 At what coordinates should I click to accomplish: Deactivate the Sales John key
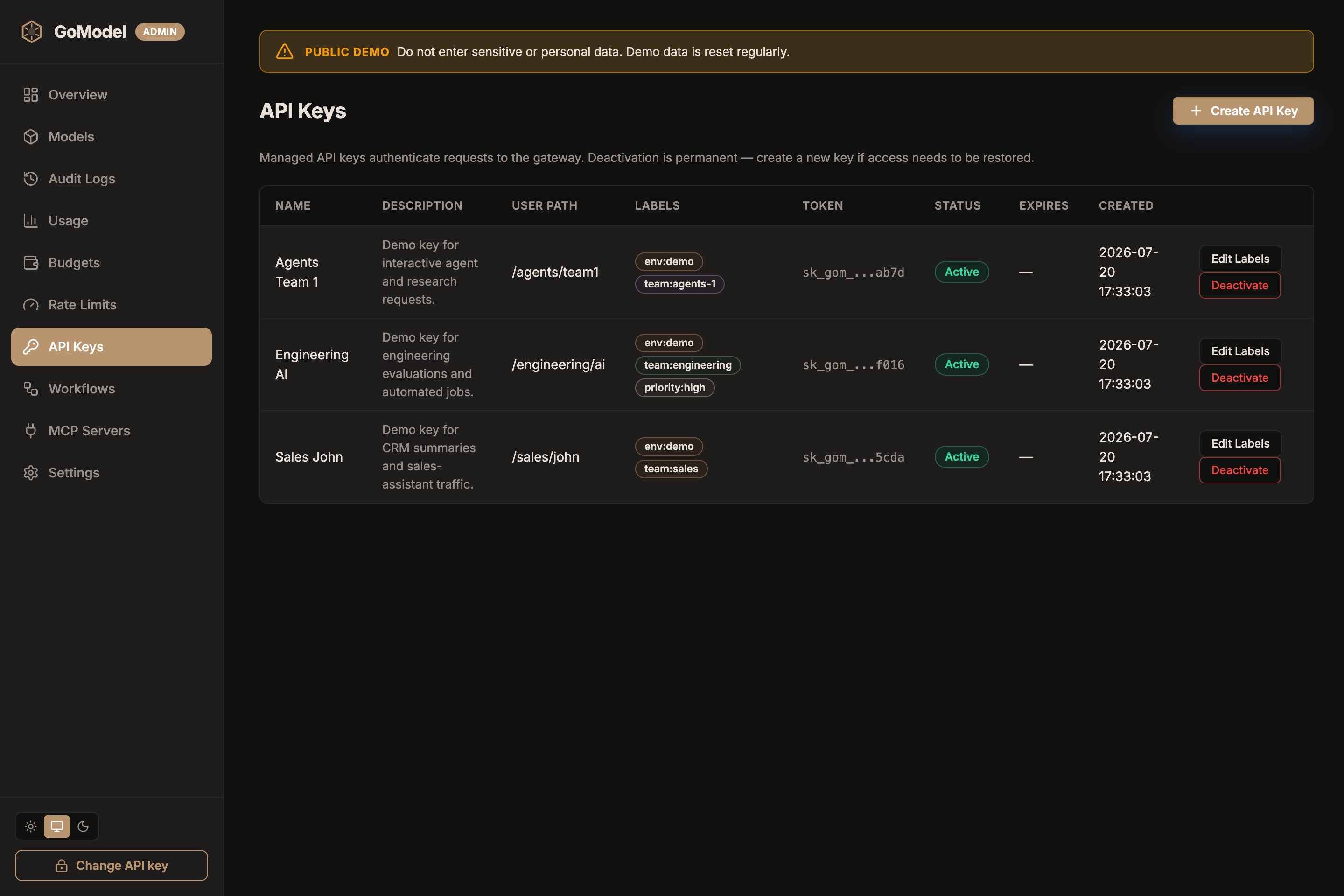[x=1240, y=470]
